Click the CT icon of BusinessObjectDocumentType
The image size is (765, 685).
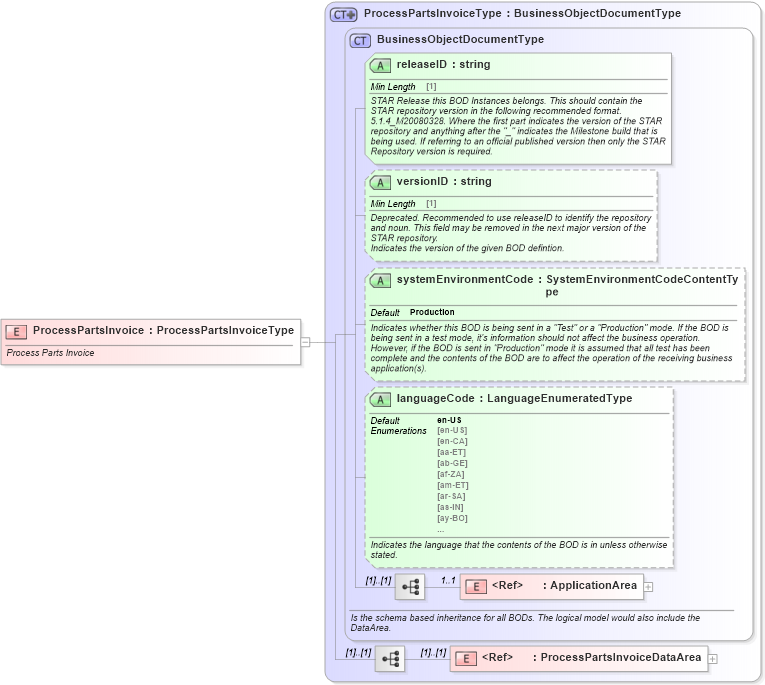[360, 41]
